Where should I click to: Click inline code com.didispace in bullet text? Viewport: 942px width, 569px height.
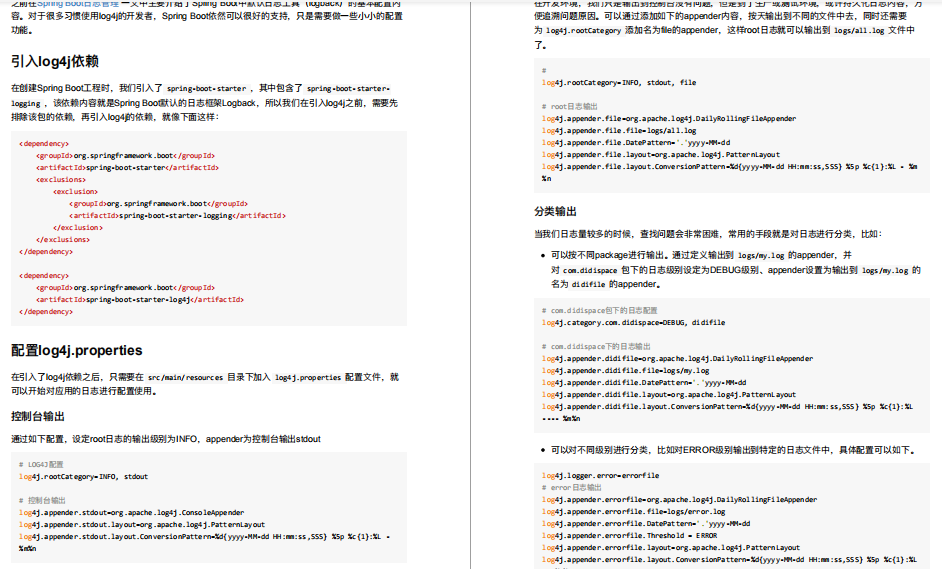[x=589, y=270]
